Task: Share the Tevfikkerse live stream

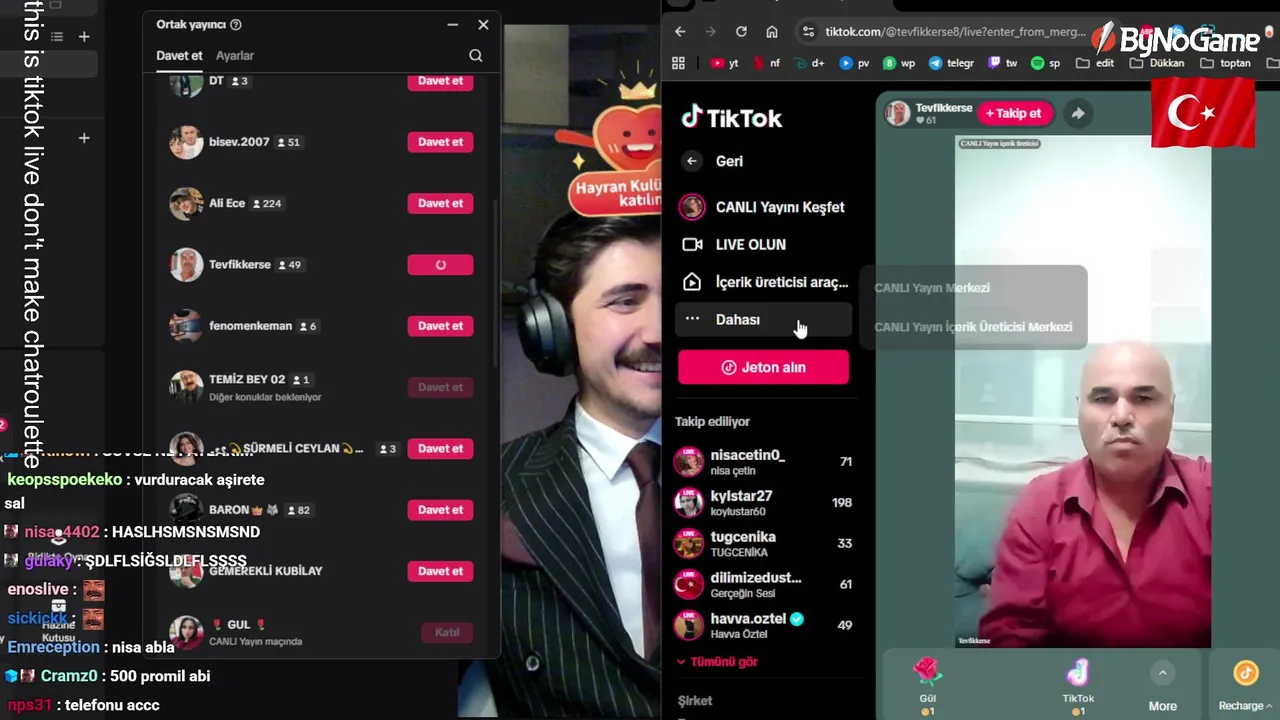Action: pos(1077,113)
